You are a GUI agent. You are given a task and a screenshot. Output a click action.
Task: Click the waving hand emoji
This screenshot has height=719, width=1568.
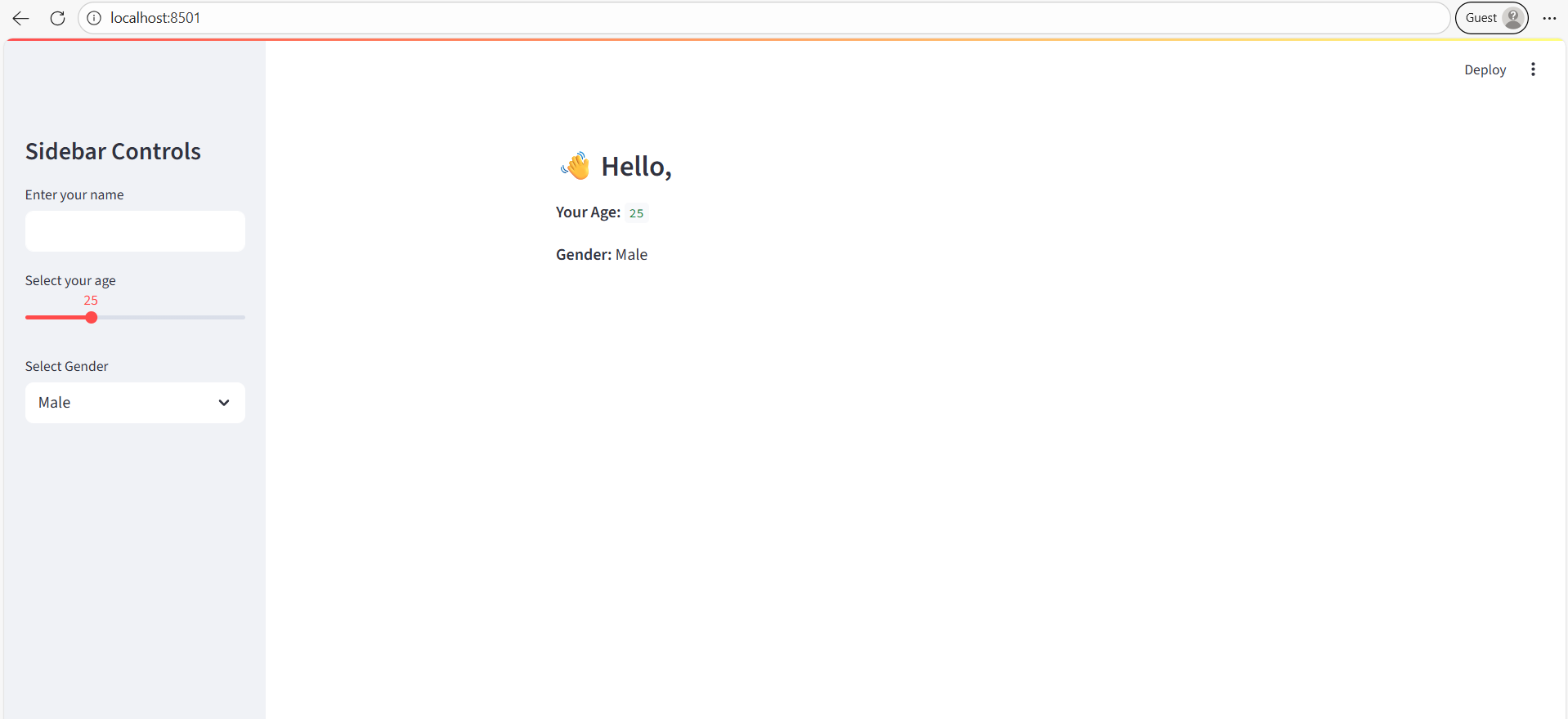tap(576, 166)
